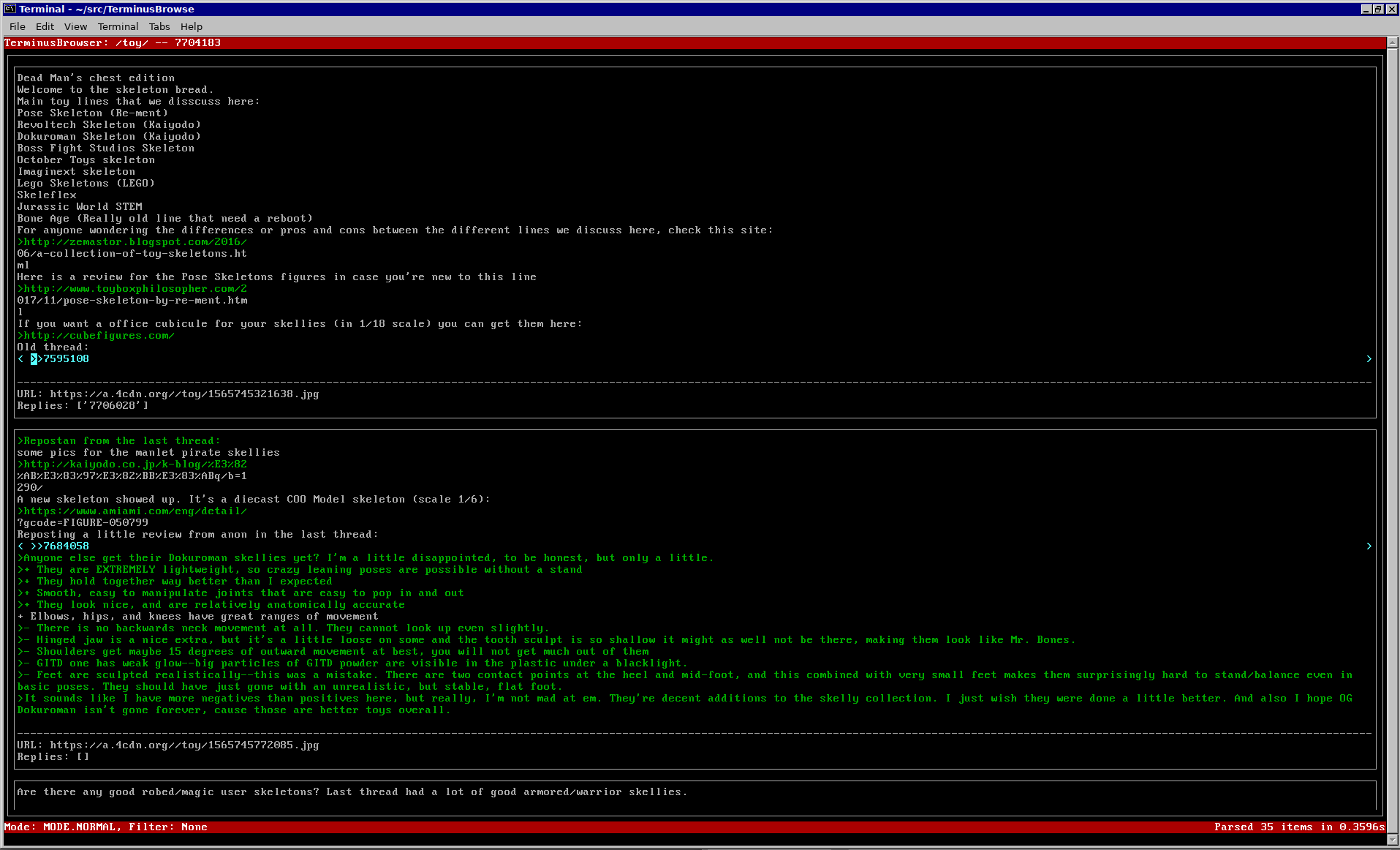This screenshot has height=850, width=1400.
Task: Select quote link >>7595108
Action: click(x=60, y=358)
